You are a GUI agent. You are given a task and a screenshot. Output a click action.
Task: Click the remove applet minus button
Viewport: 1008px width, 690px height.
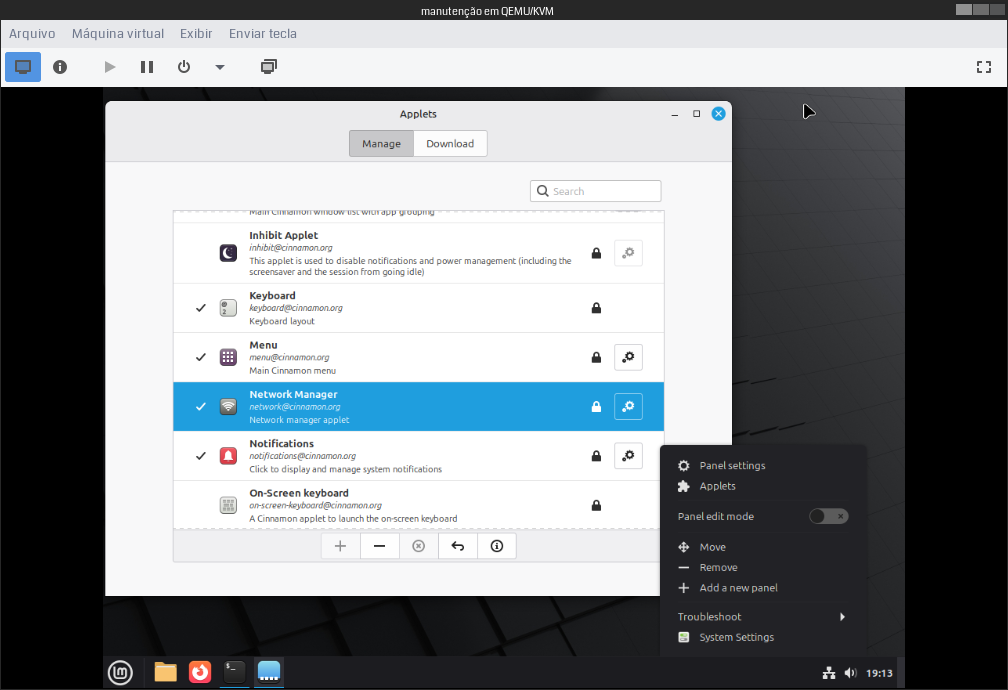(x=379, y=546)
